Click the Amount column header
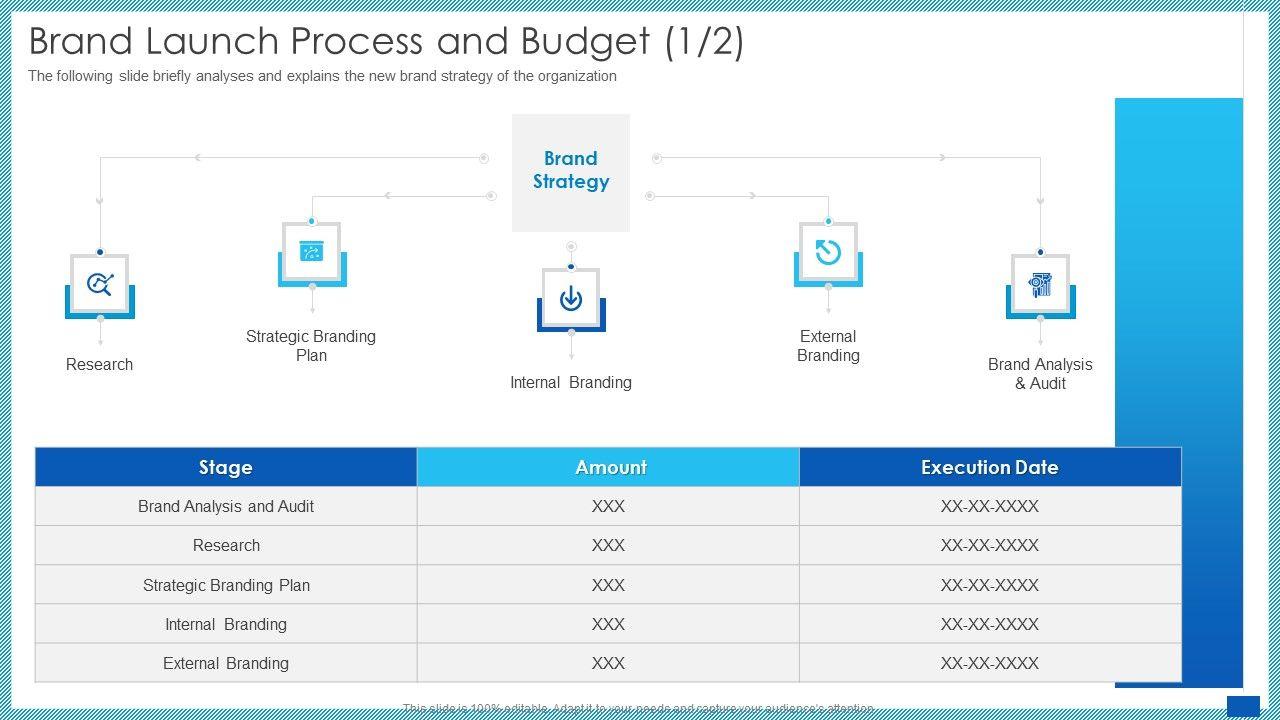 point(608,467)
